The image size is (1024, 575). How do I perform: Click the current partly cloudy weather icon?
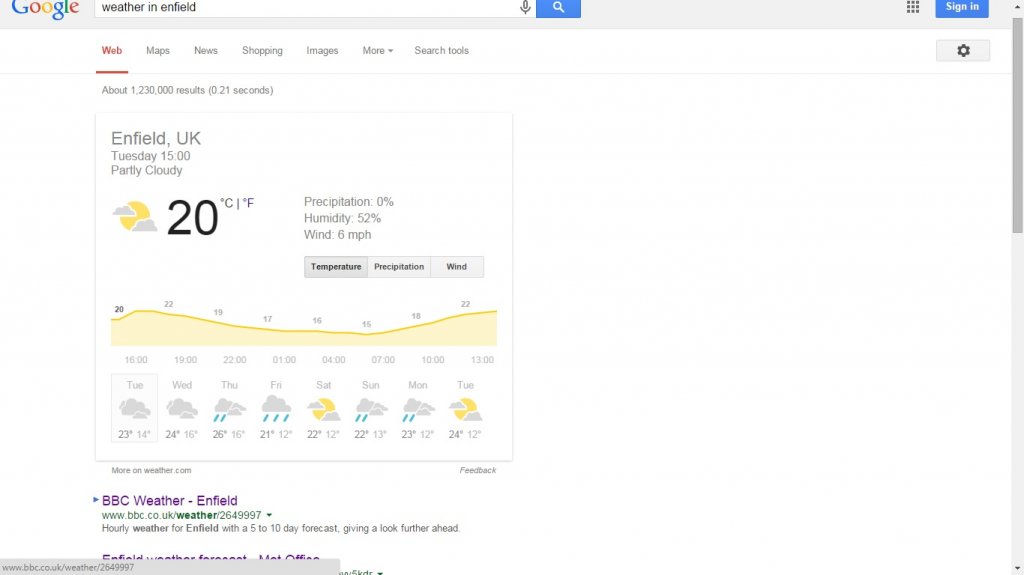[135, 217]
